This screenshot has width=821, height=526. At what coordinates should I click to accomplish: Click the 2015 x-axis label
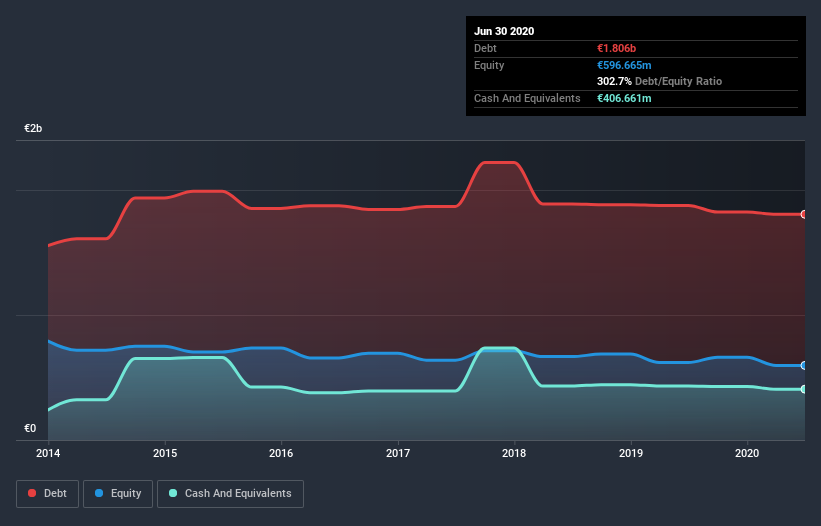tap(165, 453)
